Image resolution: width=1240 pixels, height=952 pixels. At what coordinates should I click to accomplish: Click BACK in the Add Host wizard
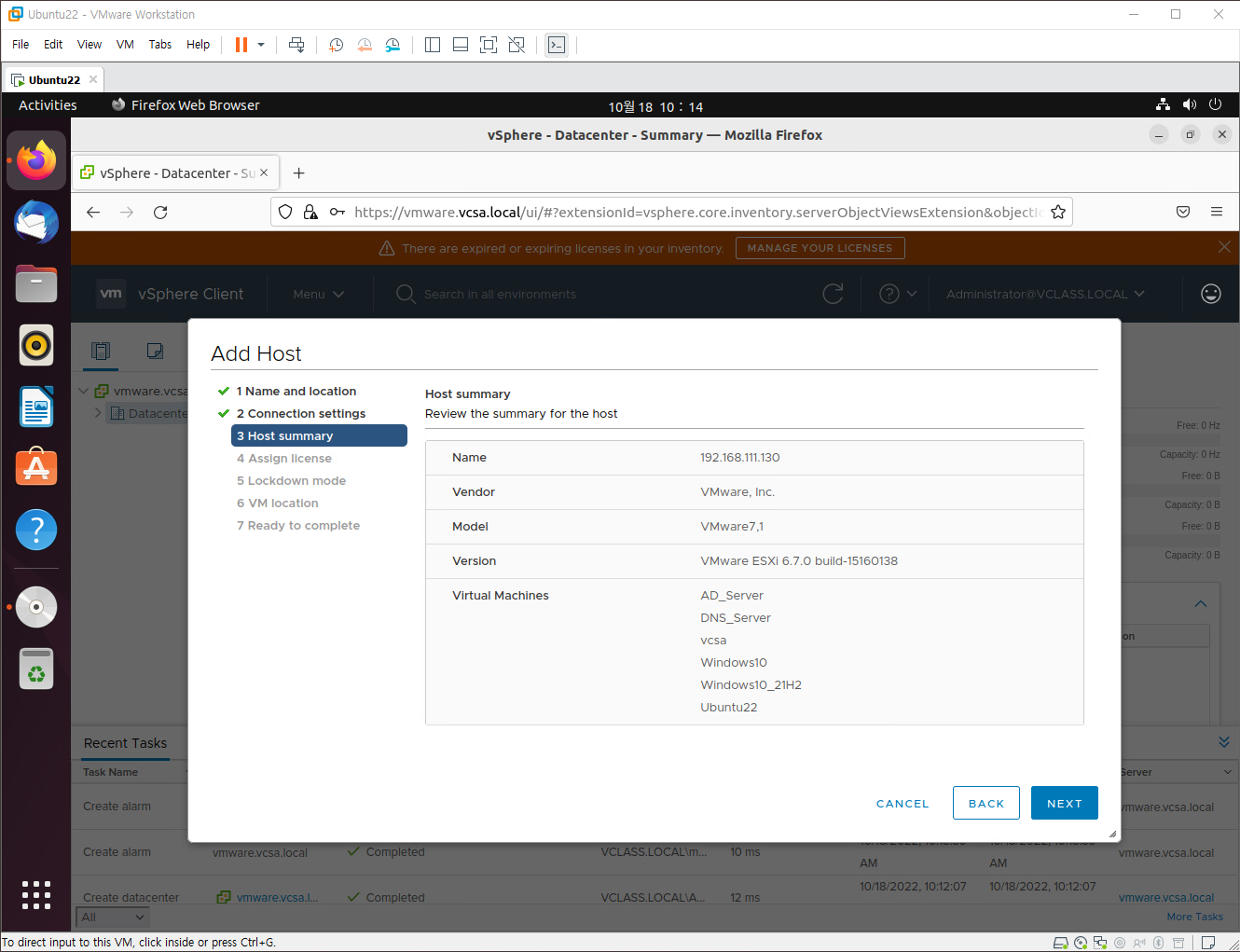coord(986,803)
